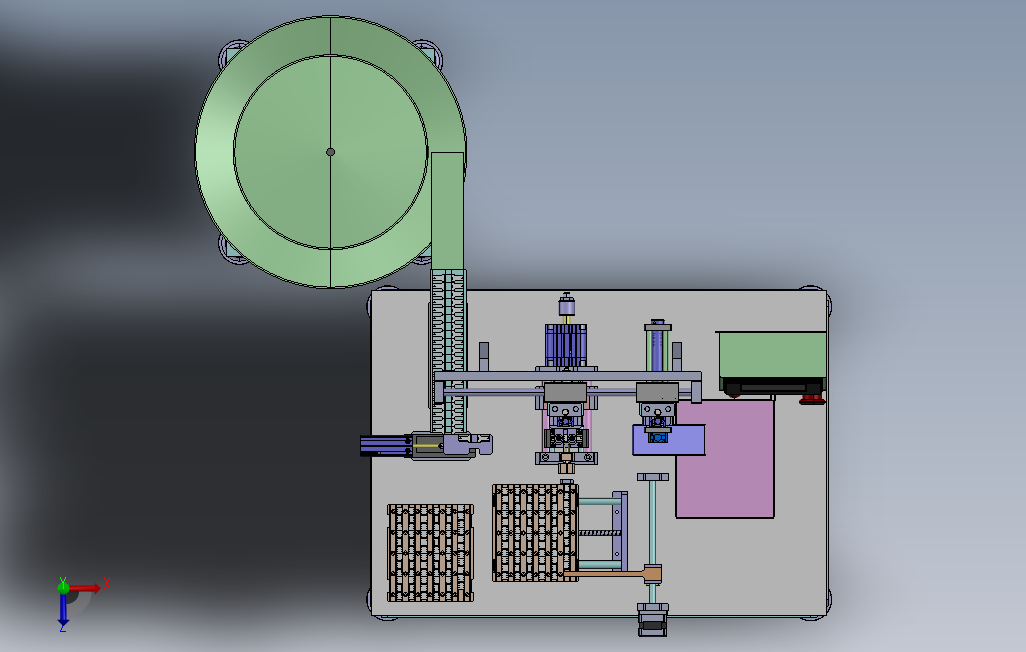Click the blue Z axis of the triad
Screen dimensions: 1026x652
63,609
